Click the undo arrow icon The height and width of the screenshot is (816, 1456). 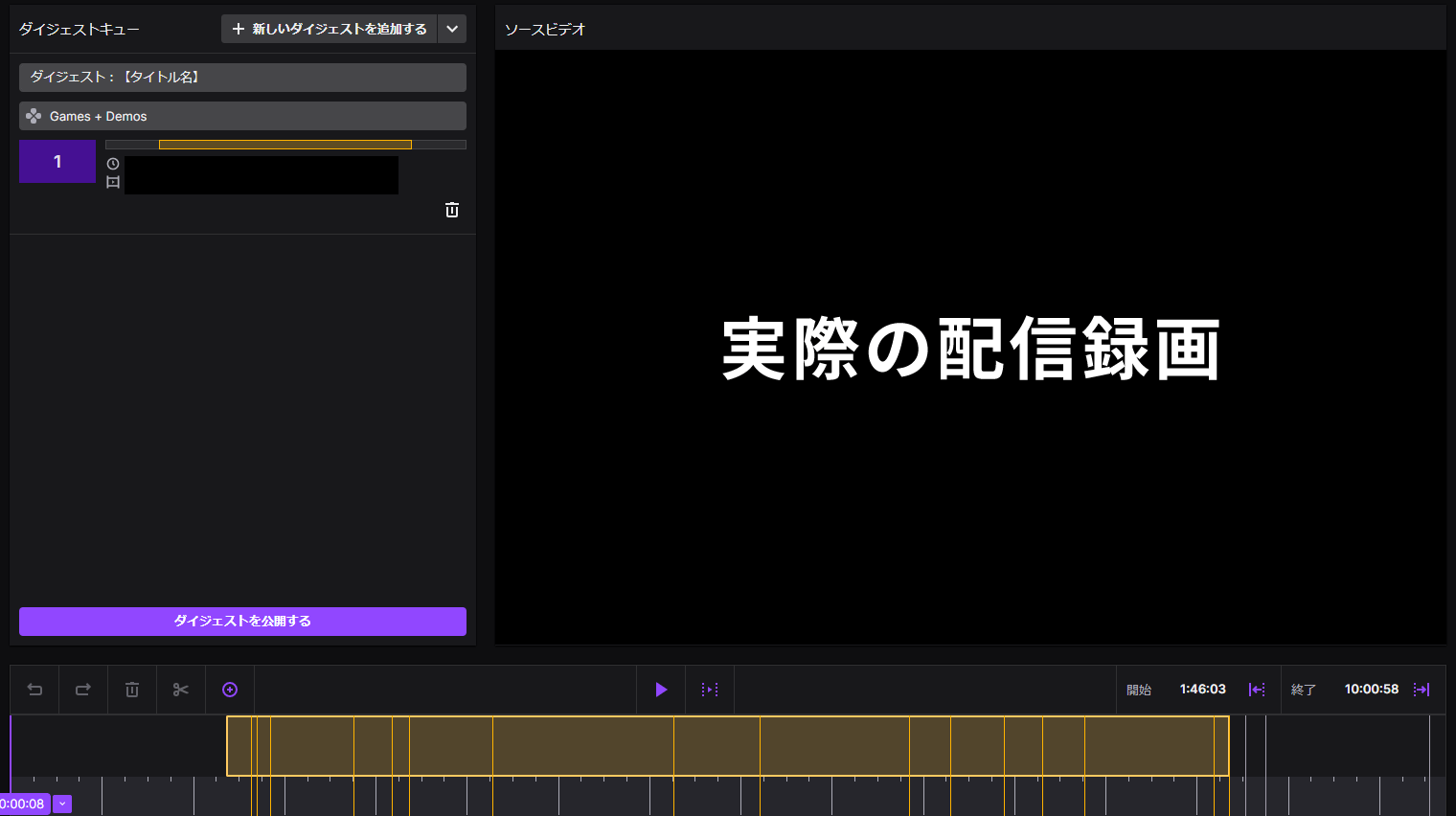tap(34, 690)
